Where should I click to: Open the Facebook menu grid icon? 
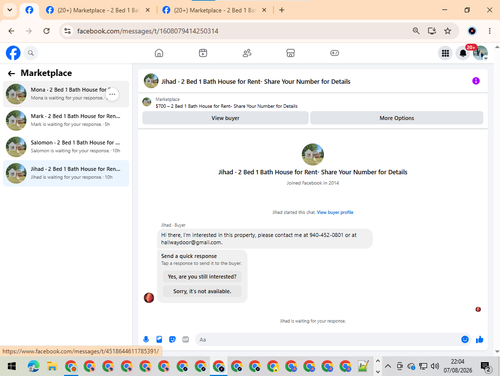click(445, 53)
